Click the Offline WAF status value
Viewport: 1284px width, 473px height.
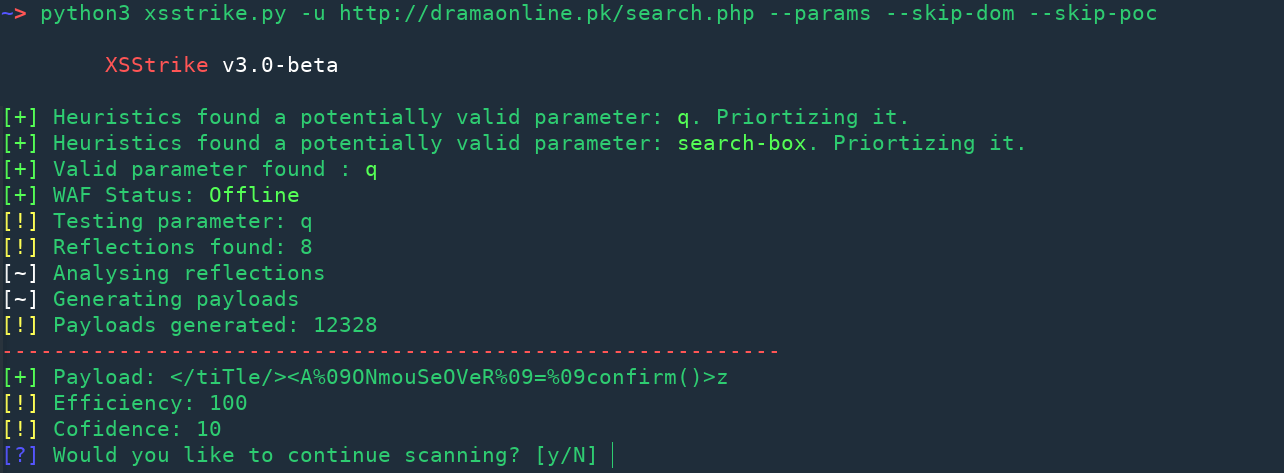point(254,195)
